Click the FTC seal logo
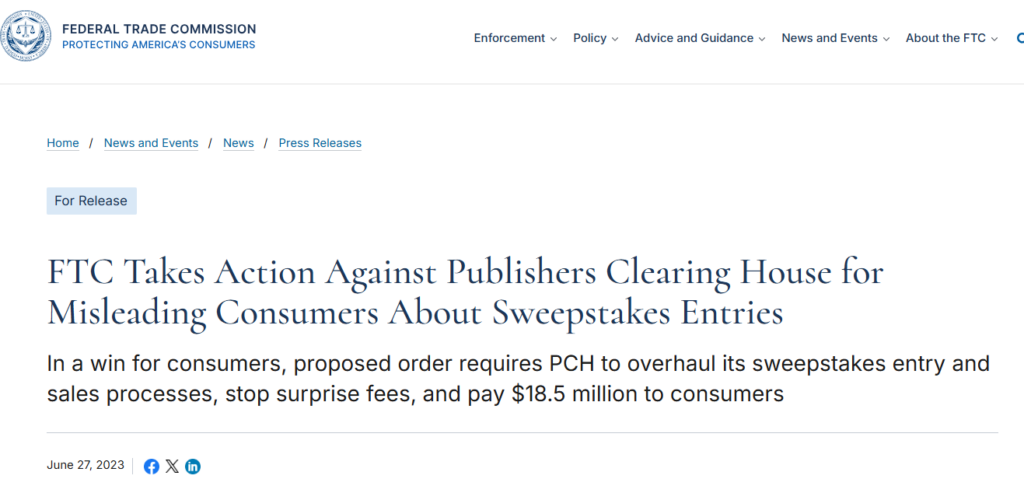 (25, 38)
